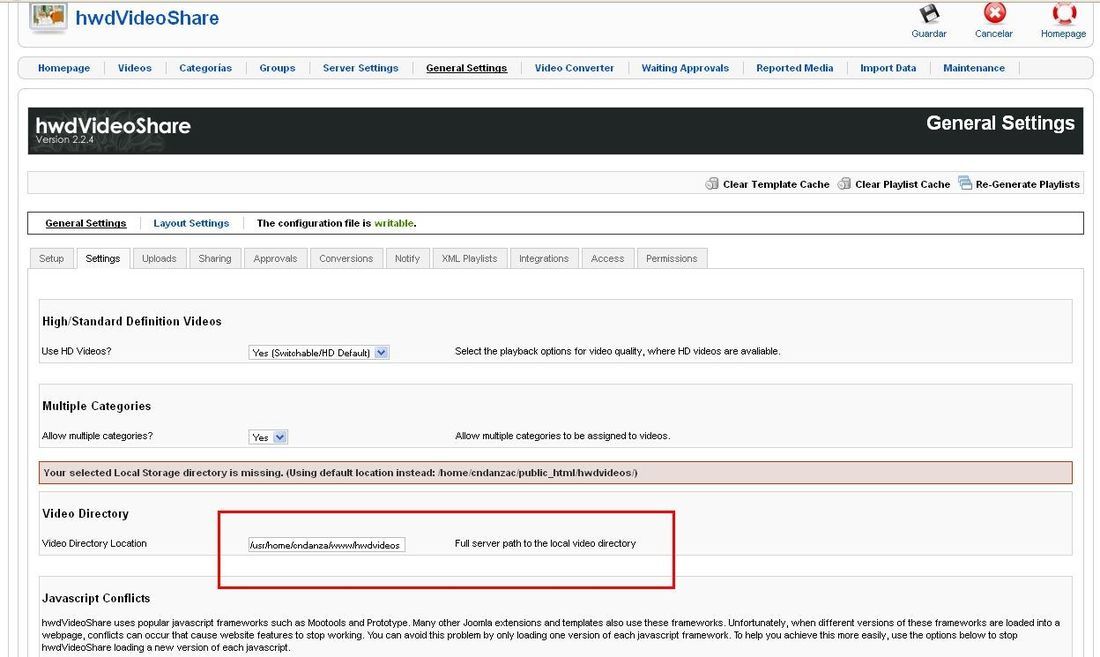Switch to the Settings tab
1100x657 pixels.
pos(103,258)
